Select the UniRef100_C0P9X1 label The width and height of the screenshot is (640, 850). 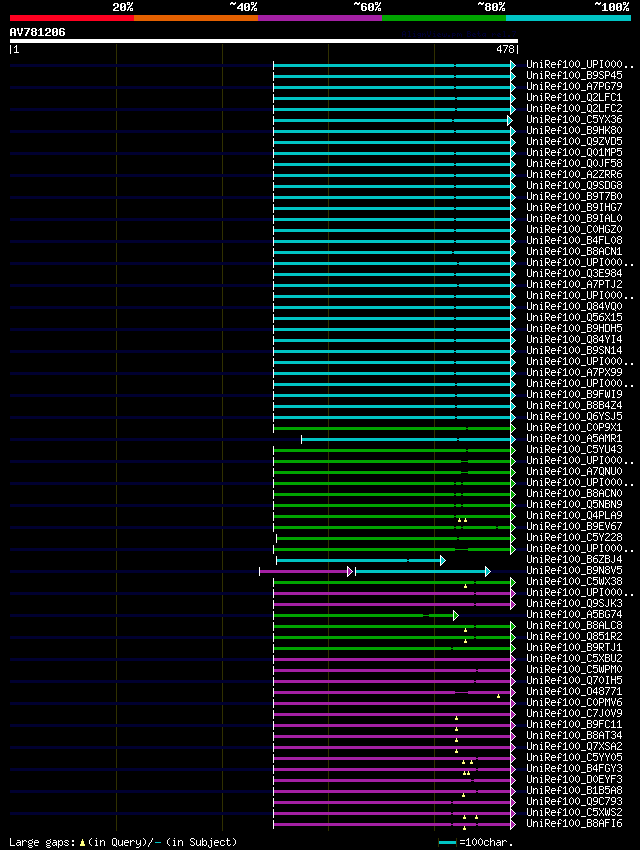coord(574,427)
